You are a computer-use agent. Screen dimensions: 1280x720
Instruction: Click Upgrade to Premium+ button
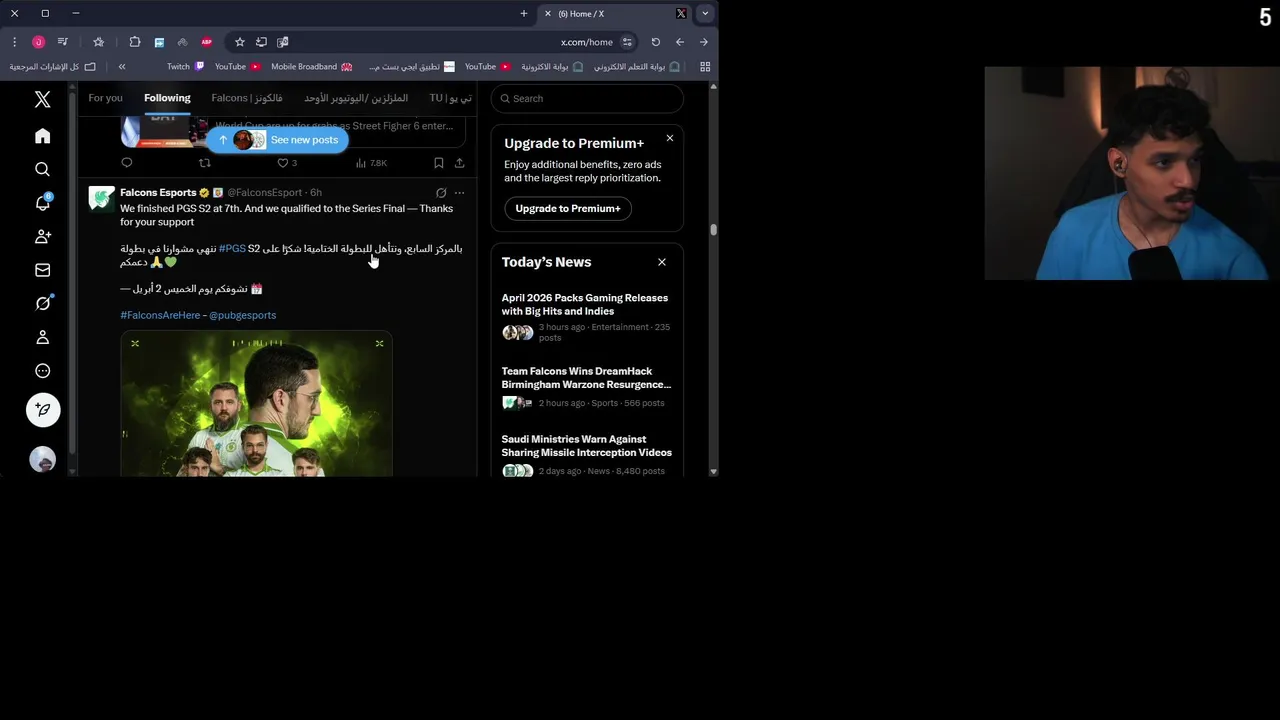pos(568,208)
